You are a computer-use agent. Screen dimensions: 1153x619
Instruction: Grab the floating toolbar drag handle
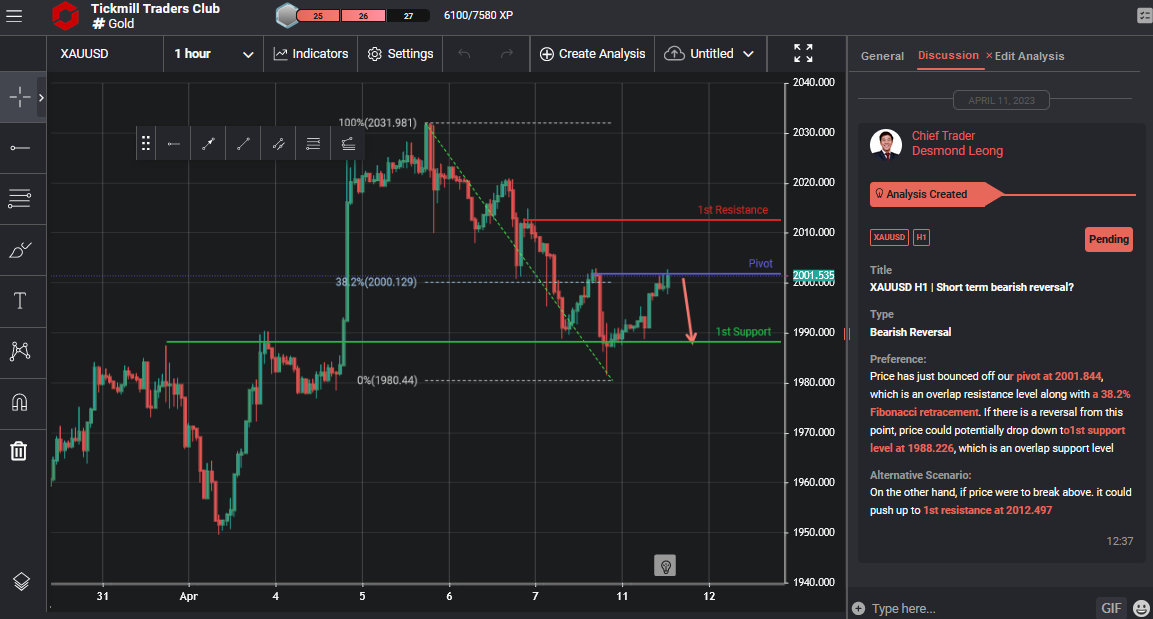(x=146, y=143)
